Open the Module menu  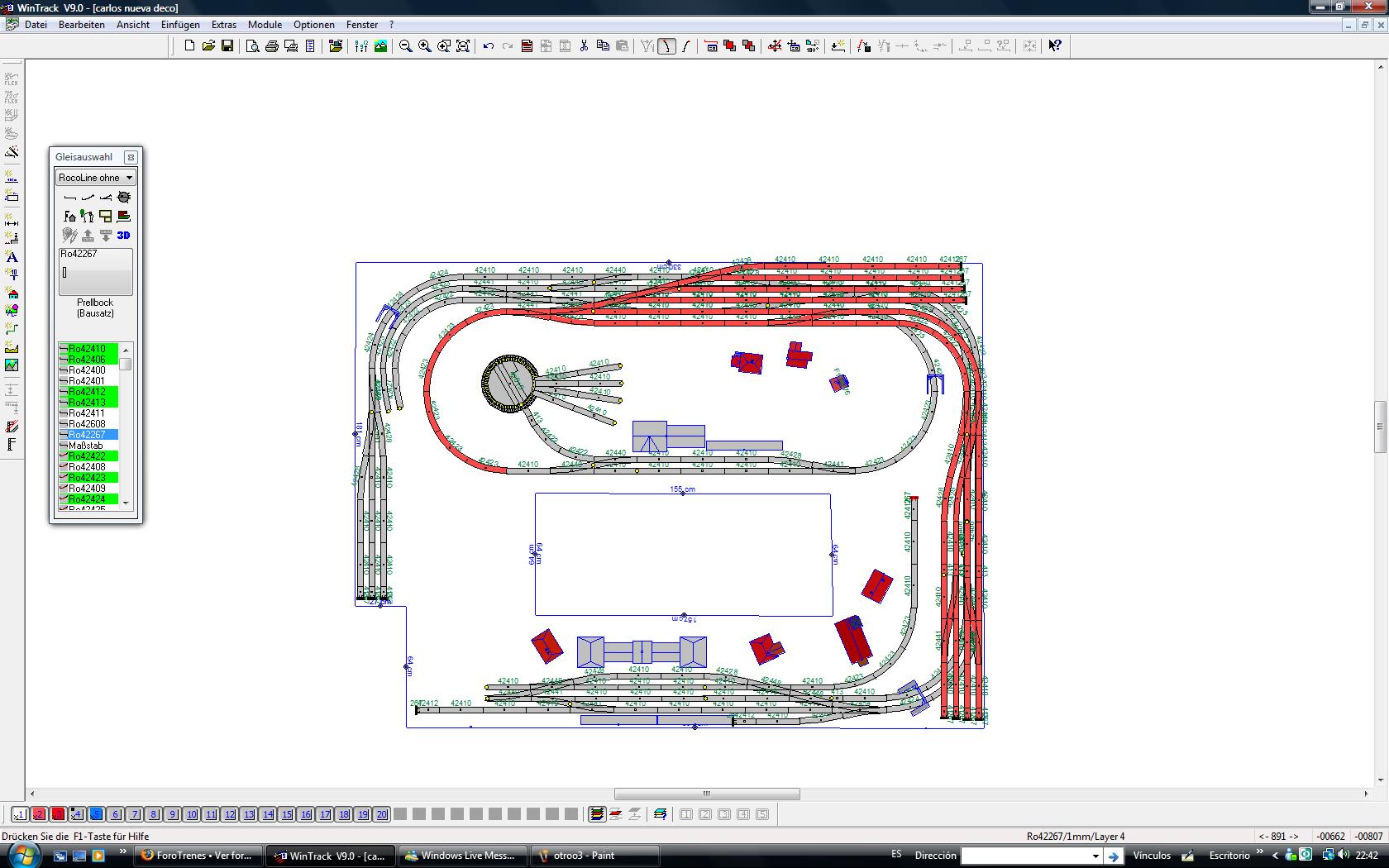click(x=265, y=25)
